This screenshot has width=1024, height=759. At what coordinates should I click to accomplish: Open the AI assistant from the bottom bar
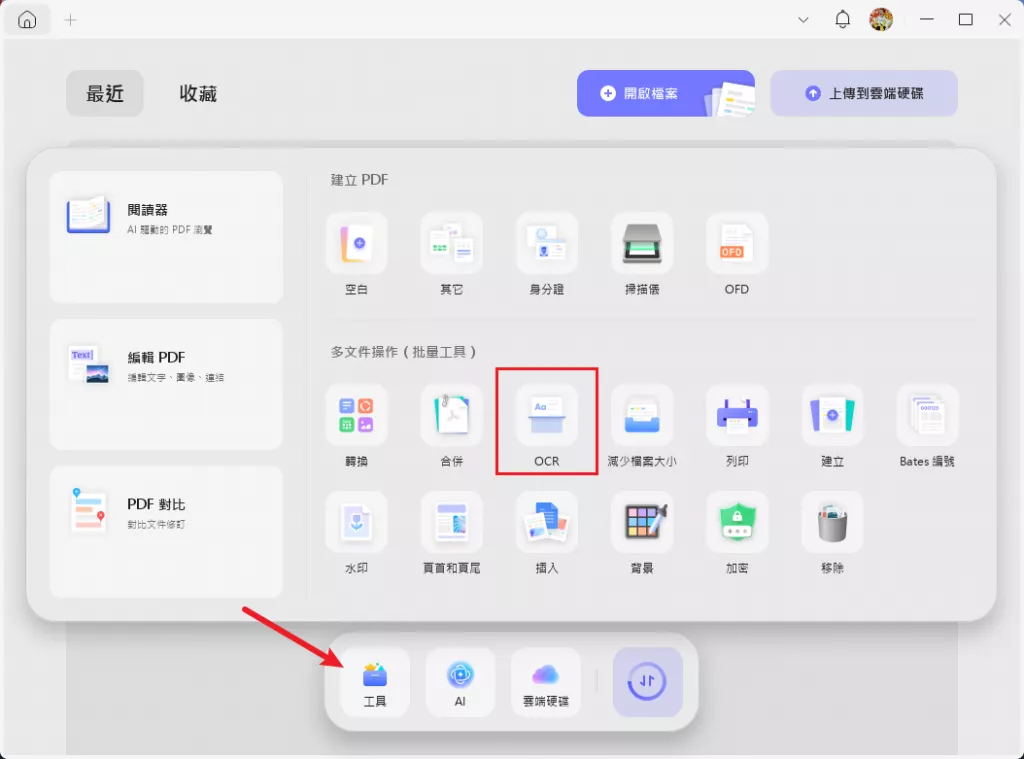(x=460, y=681)
